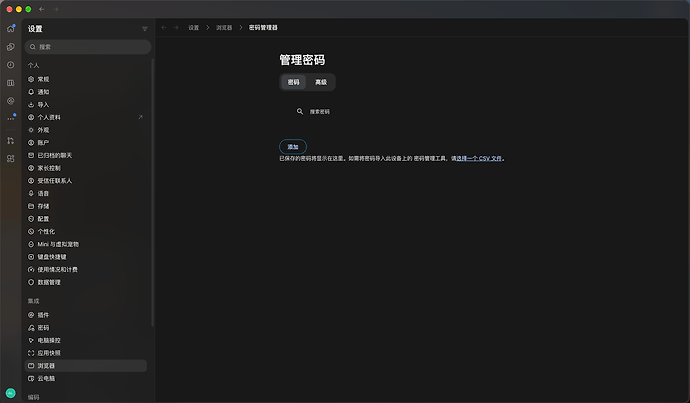Open 通知 settings in sidebar
This screenshot has width=690, height=403.
(x=86, y=92)
